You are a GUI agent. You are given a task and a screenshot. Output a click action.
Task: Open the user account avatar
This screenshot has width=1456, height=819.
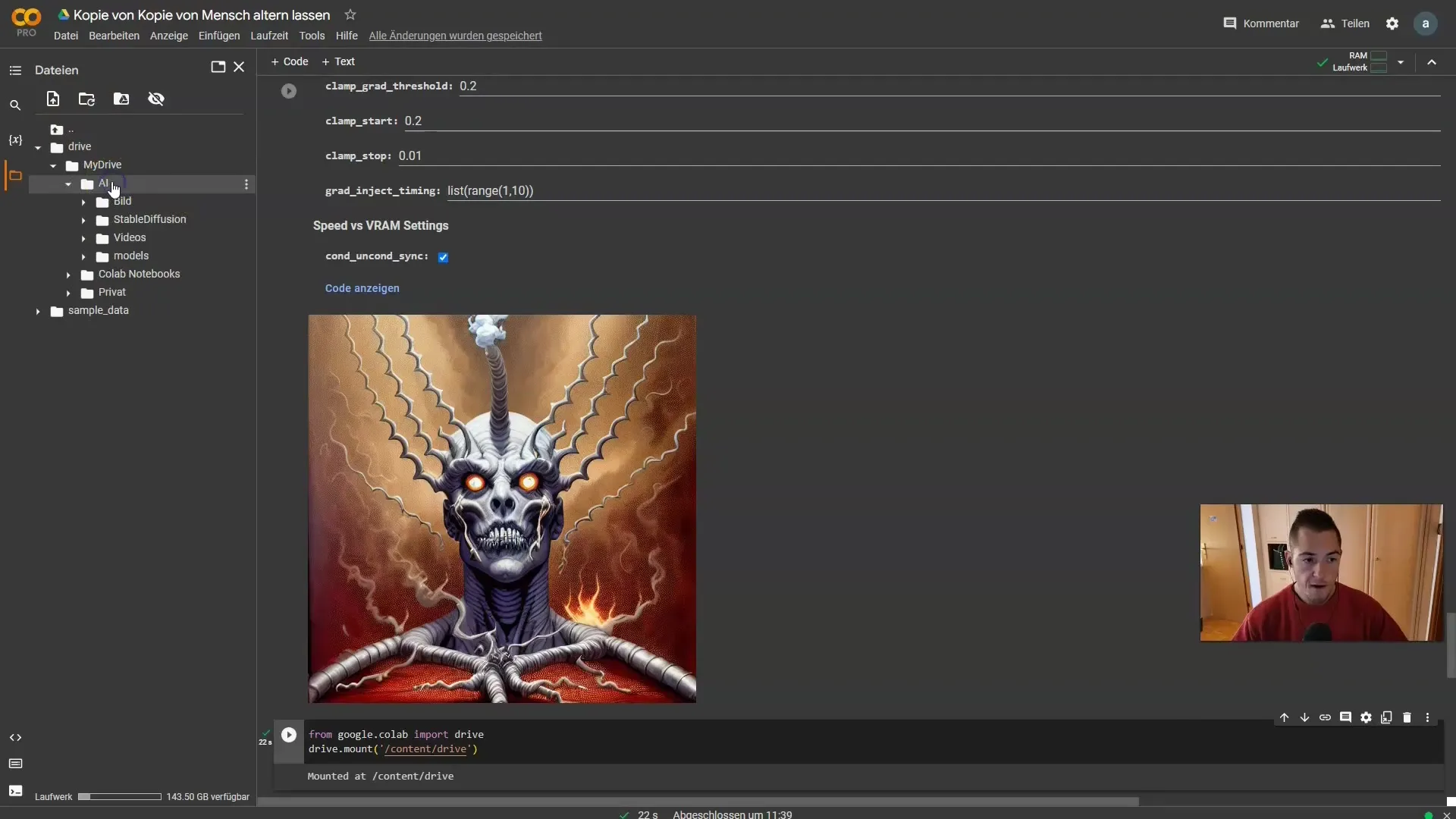[1426, 24]
